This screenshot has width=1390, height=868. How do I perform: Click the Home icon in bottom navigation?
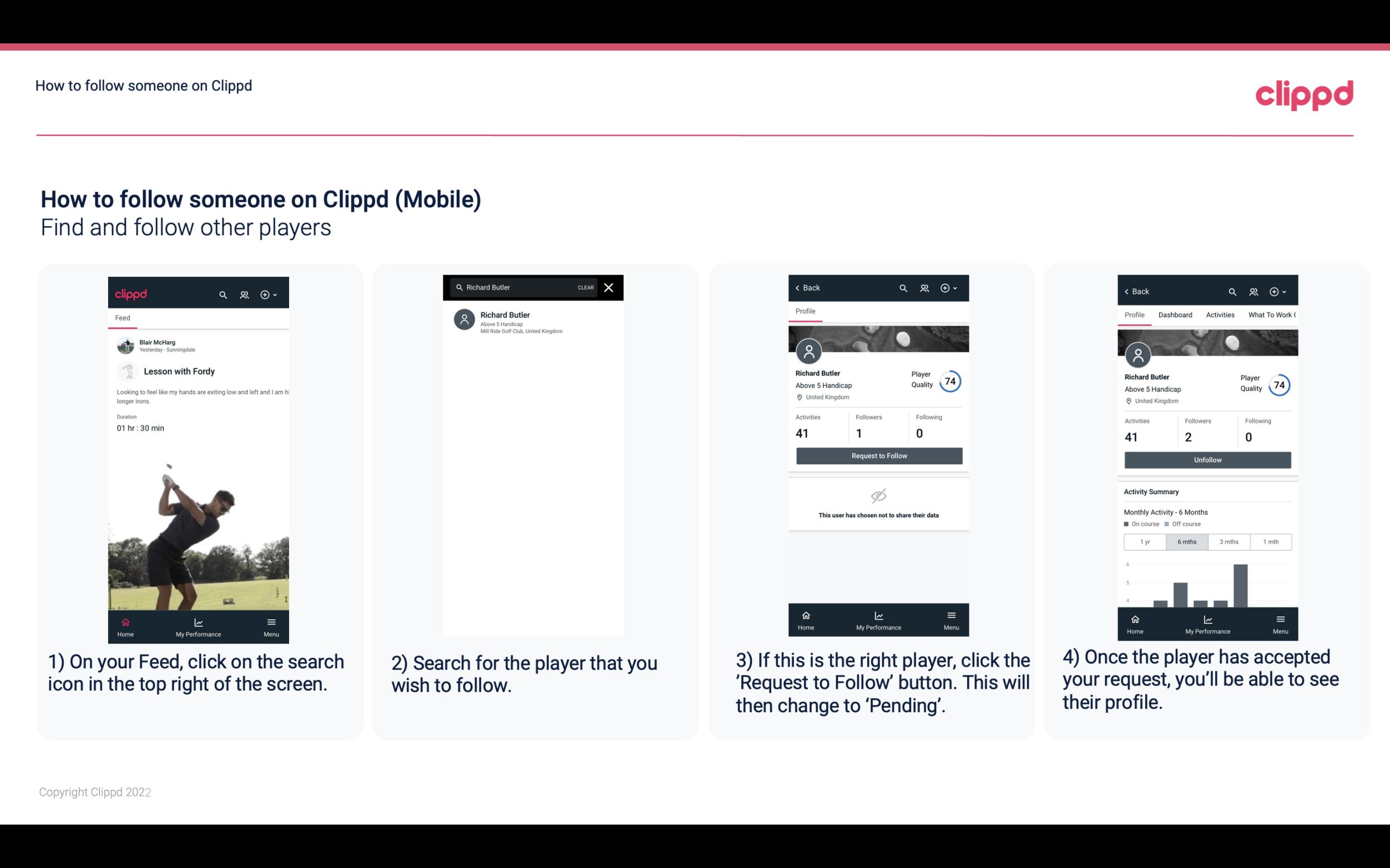125,622
